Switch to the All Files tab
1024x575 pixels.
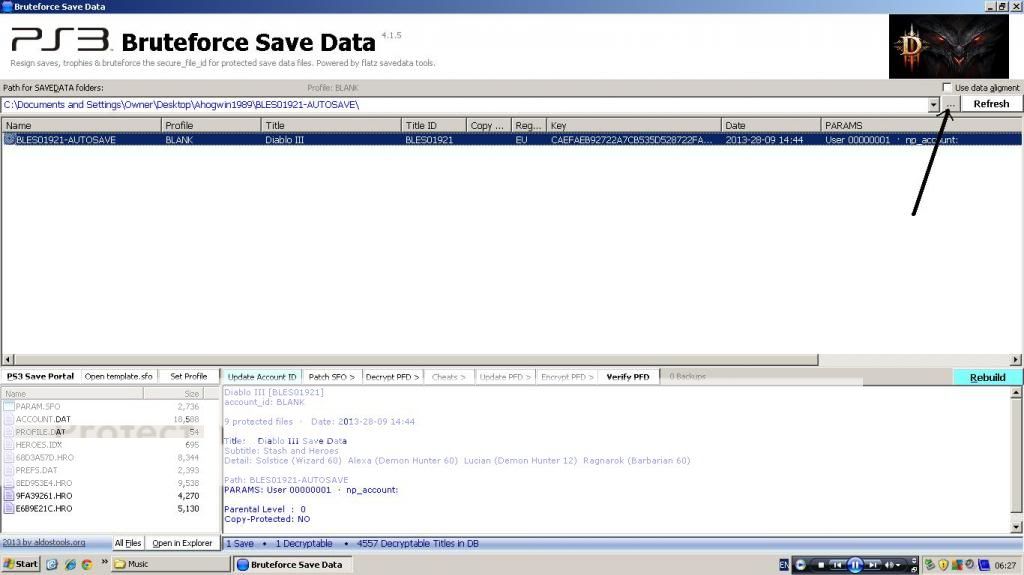coord(128,543)
